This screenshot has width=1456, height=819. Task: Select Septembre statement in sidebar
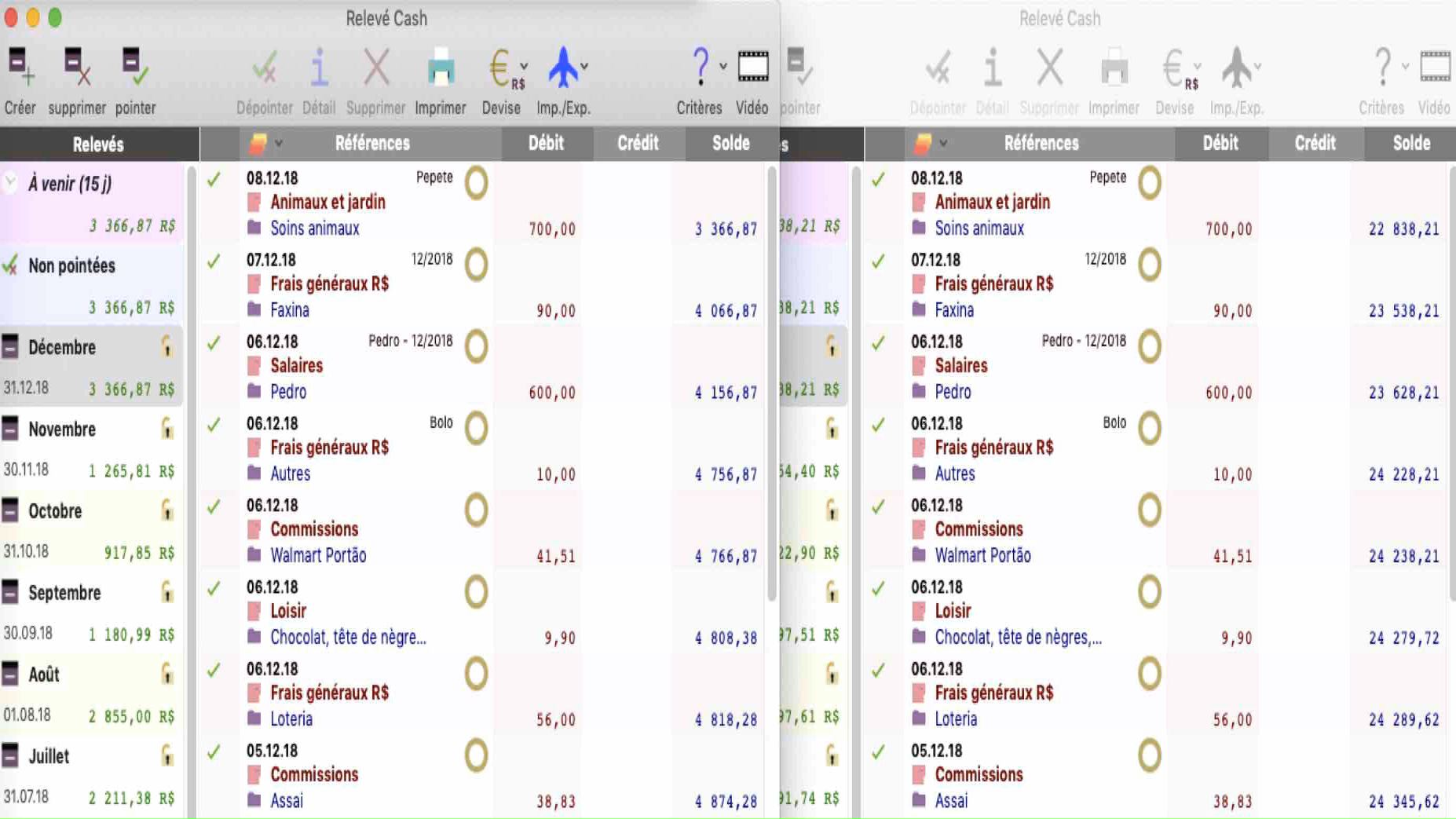click(92, 612)
